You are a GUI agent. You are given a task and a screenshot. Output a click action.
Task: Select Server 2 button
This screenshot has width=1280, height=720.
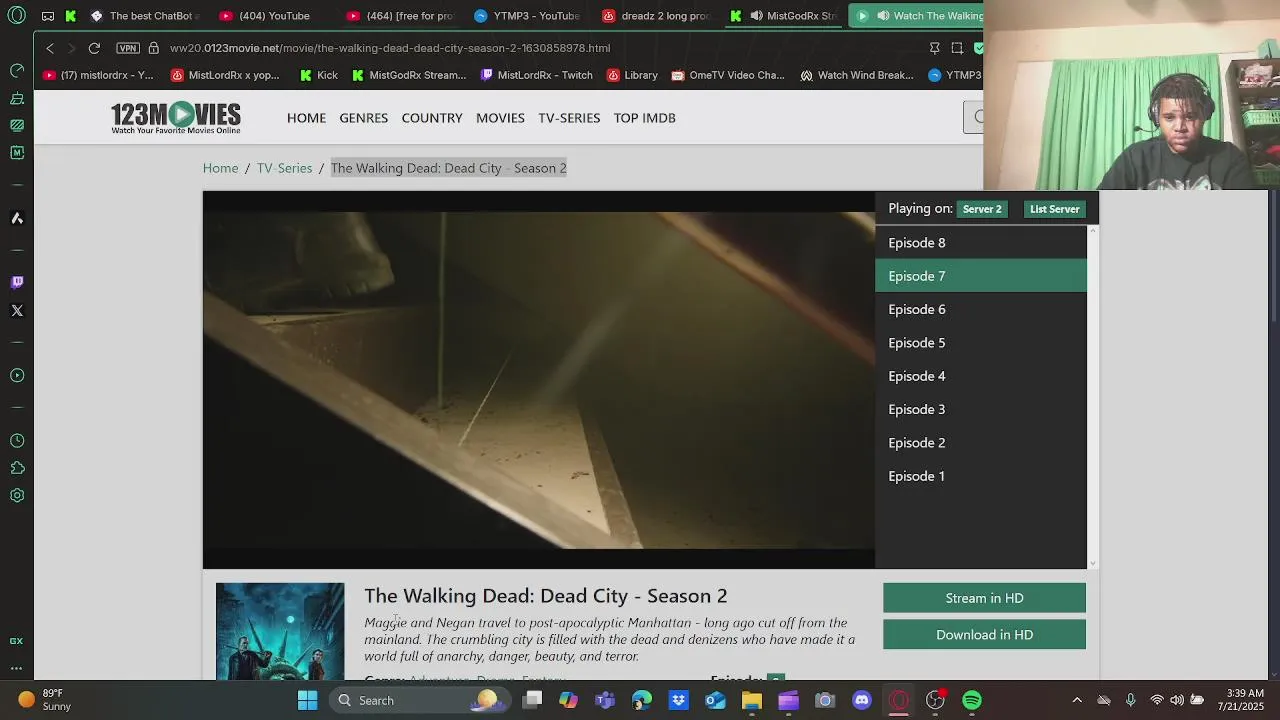(982, 209)
